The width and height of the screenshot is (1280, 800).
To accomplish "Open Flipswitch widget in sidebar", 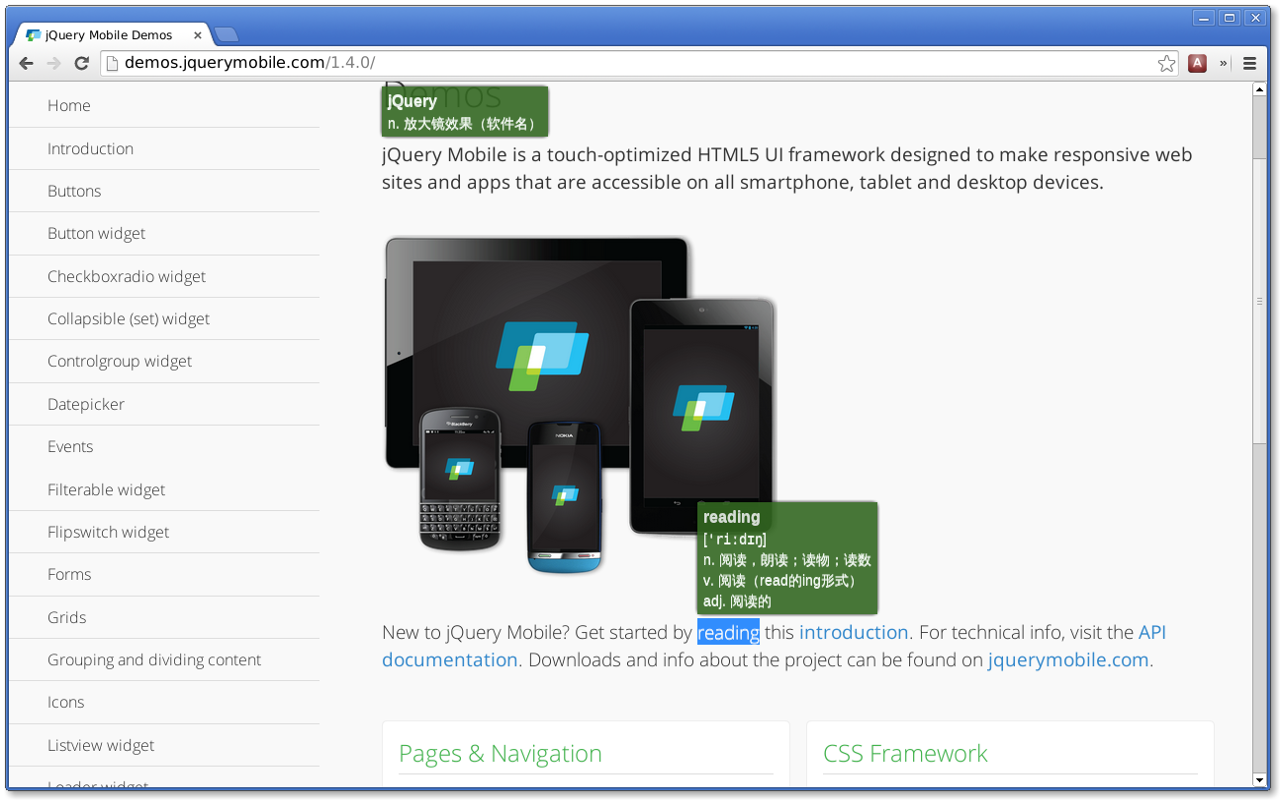I will [x=164, y=532].
